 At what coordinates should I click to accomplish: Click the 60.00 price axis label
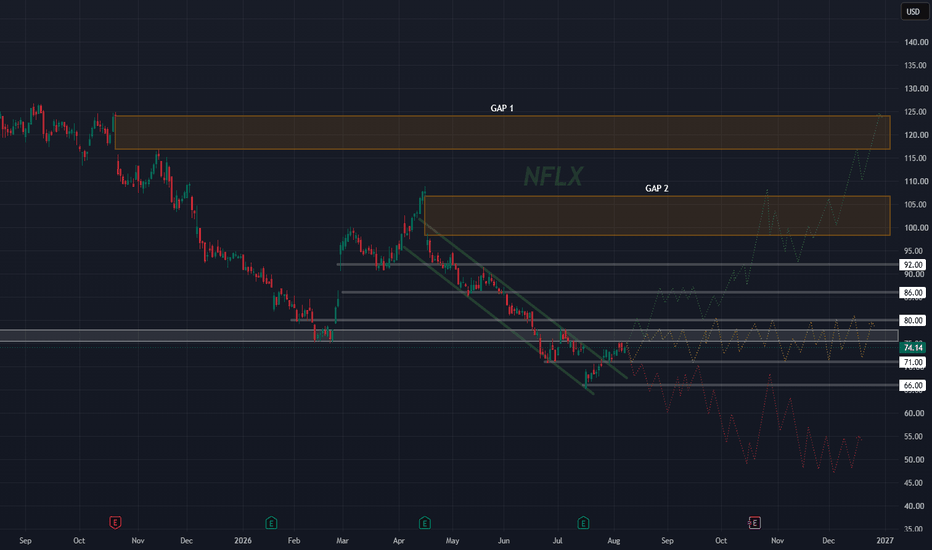tap(914, 413)
